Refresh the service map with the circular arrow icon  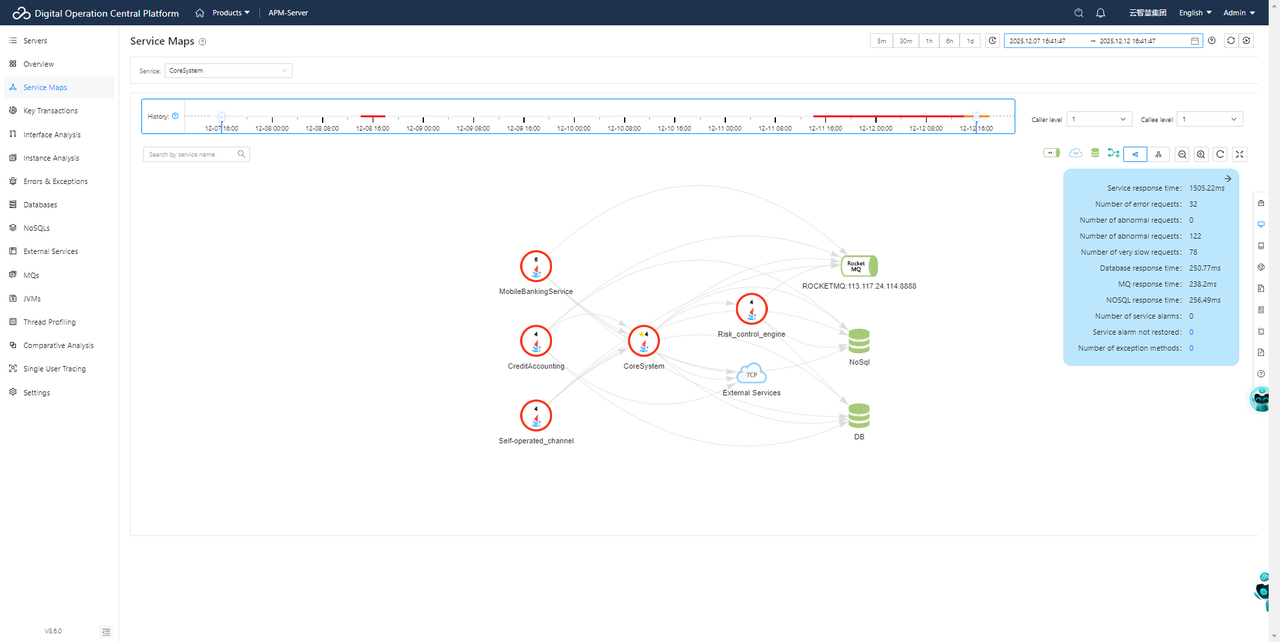click(x=1220, y=154)
